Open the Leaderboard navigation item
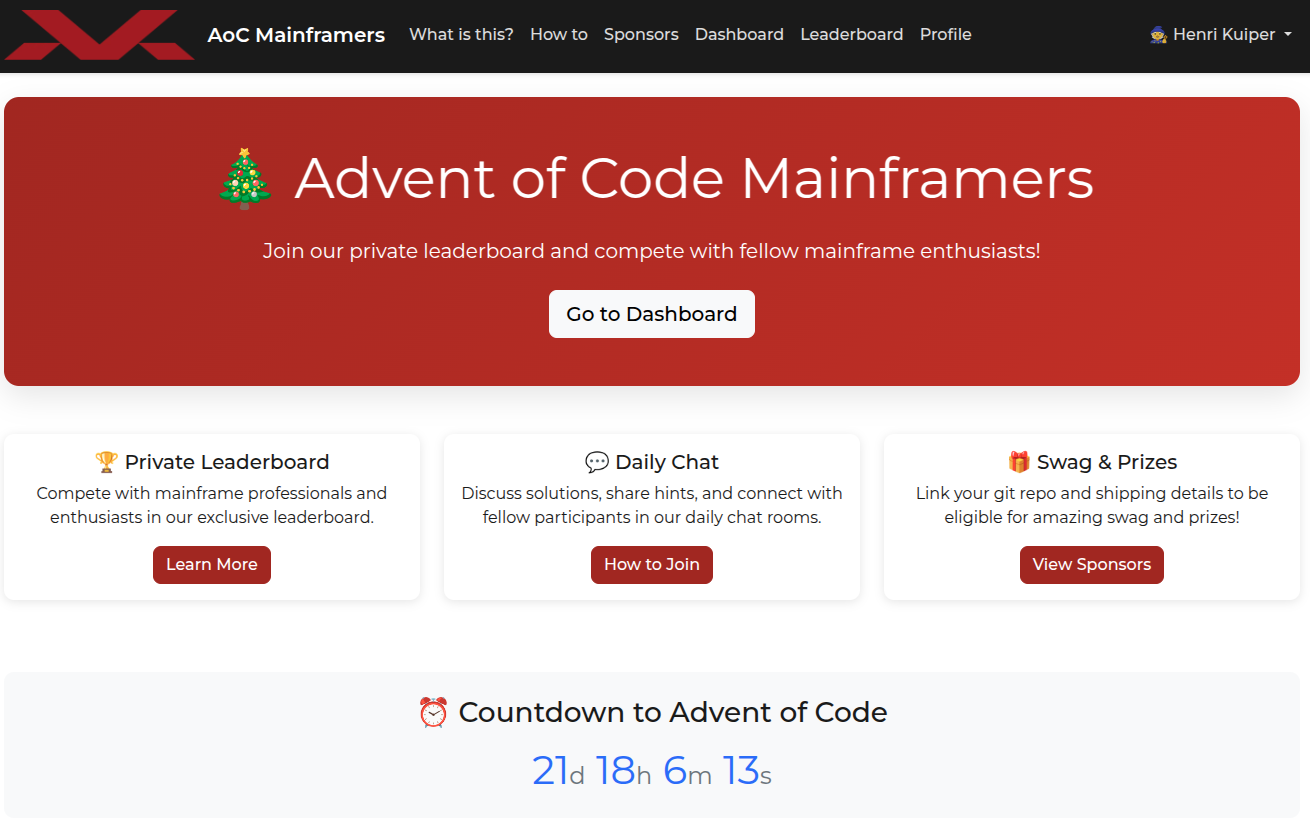1310x840 pixels. (x=852, y=34)
